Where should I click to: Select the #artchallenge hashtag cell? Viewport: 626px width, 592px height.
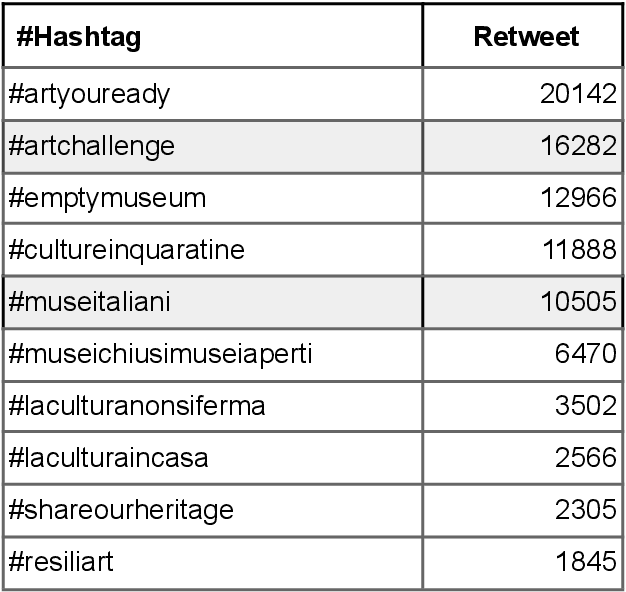92,146
